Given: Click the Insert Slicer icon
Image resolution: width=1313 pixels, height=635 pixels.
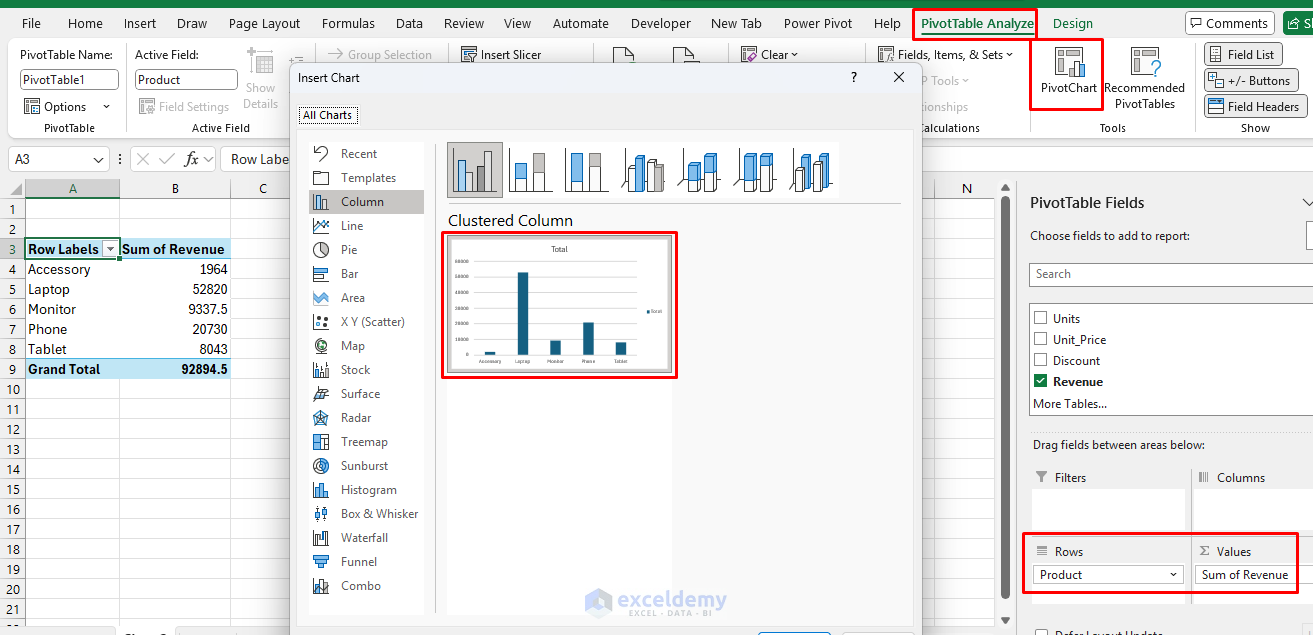Looking at the screenshot, I should click(467, 53).
